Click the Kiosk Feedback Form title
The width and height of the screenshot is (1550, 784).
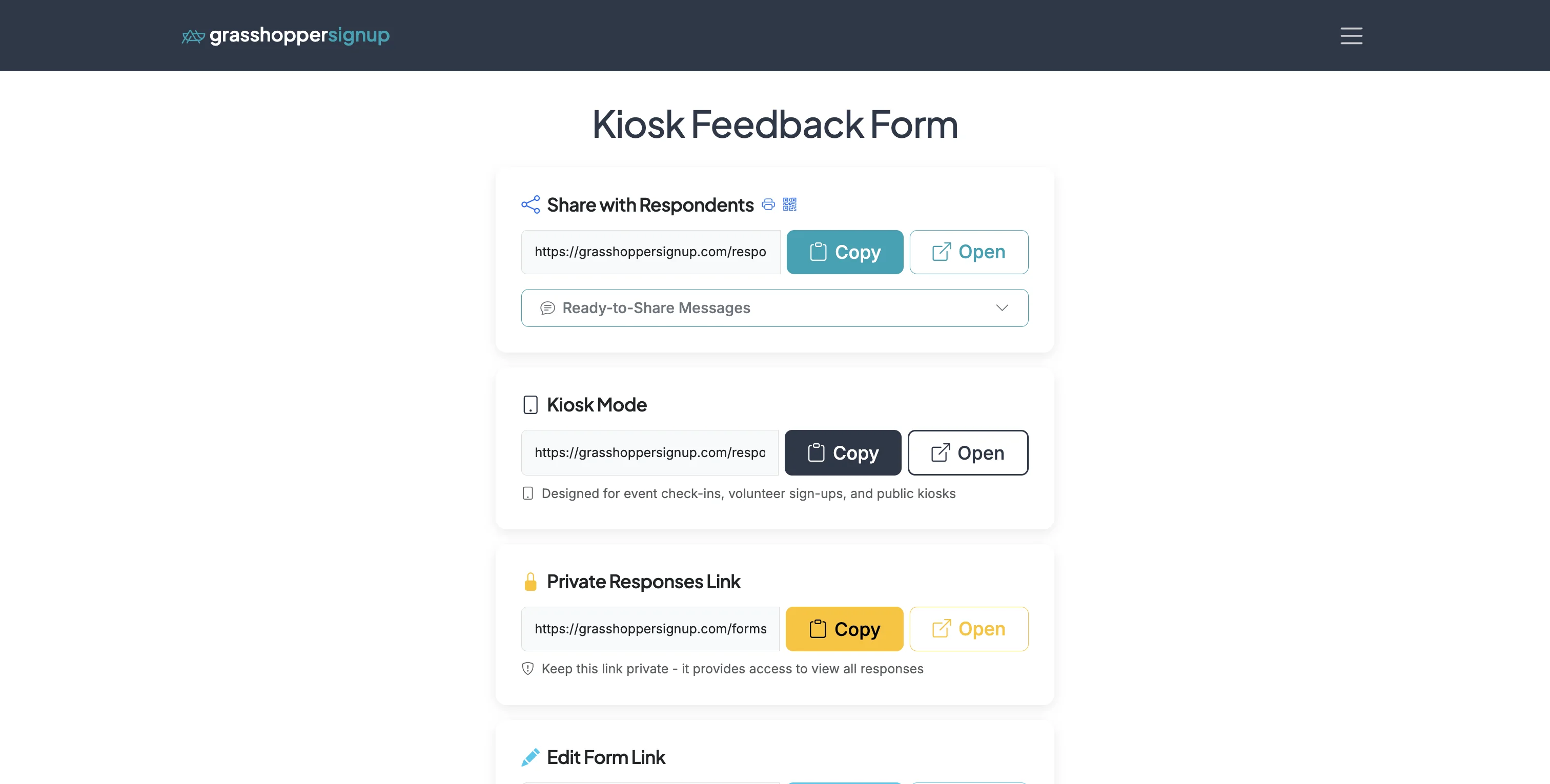(774, 125)
